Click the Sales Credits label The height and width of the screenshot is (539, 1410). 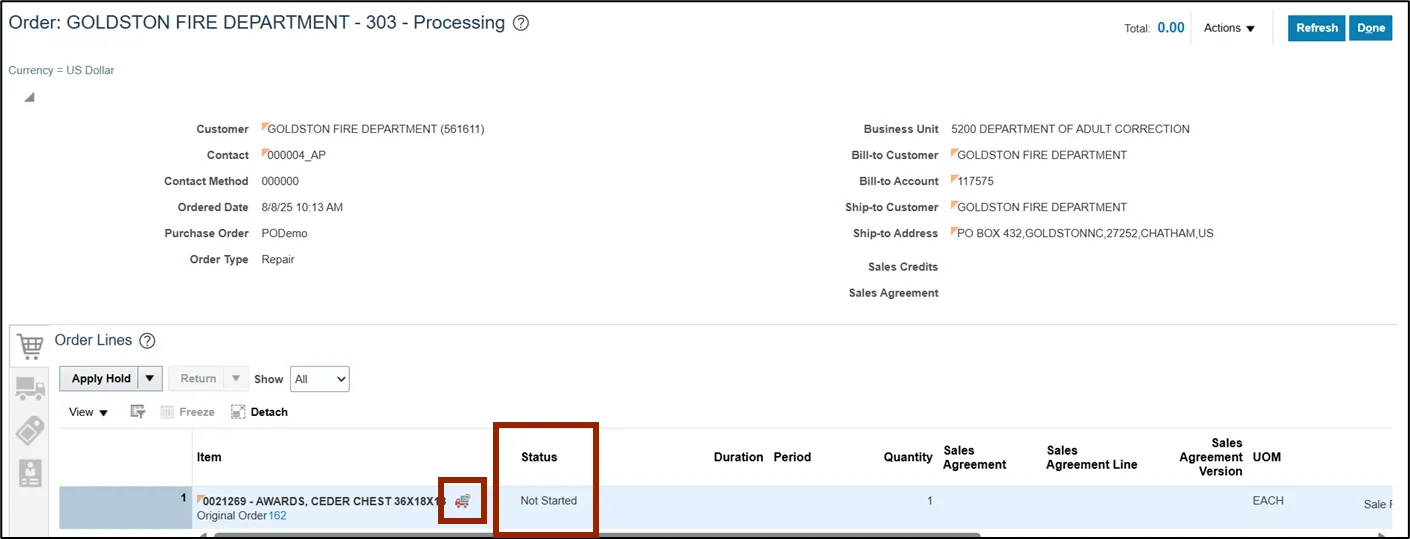(x=903, y=267)
